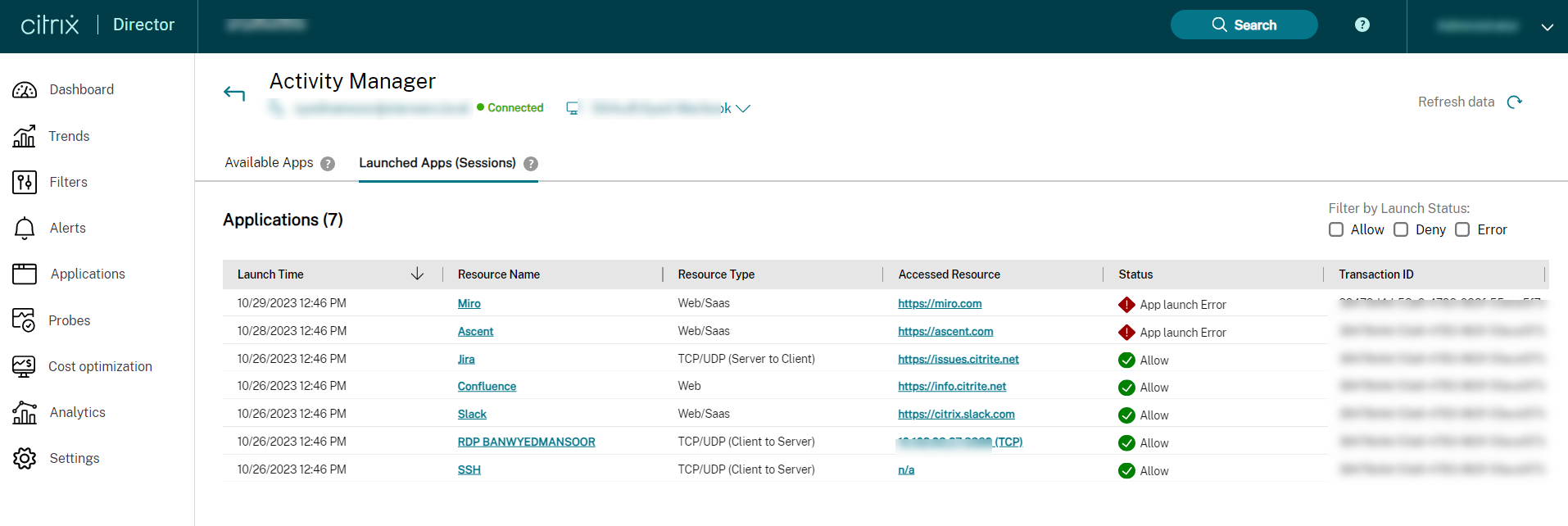Open the Dashboard icon in sidebar
Screen dimensions: 1568x526
tap(25, 90)
